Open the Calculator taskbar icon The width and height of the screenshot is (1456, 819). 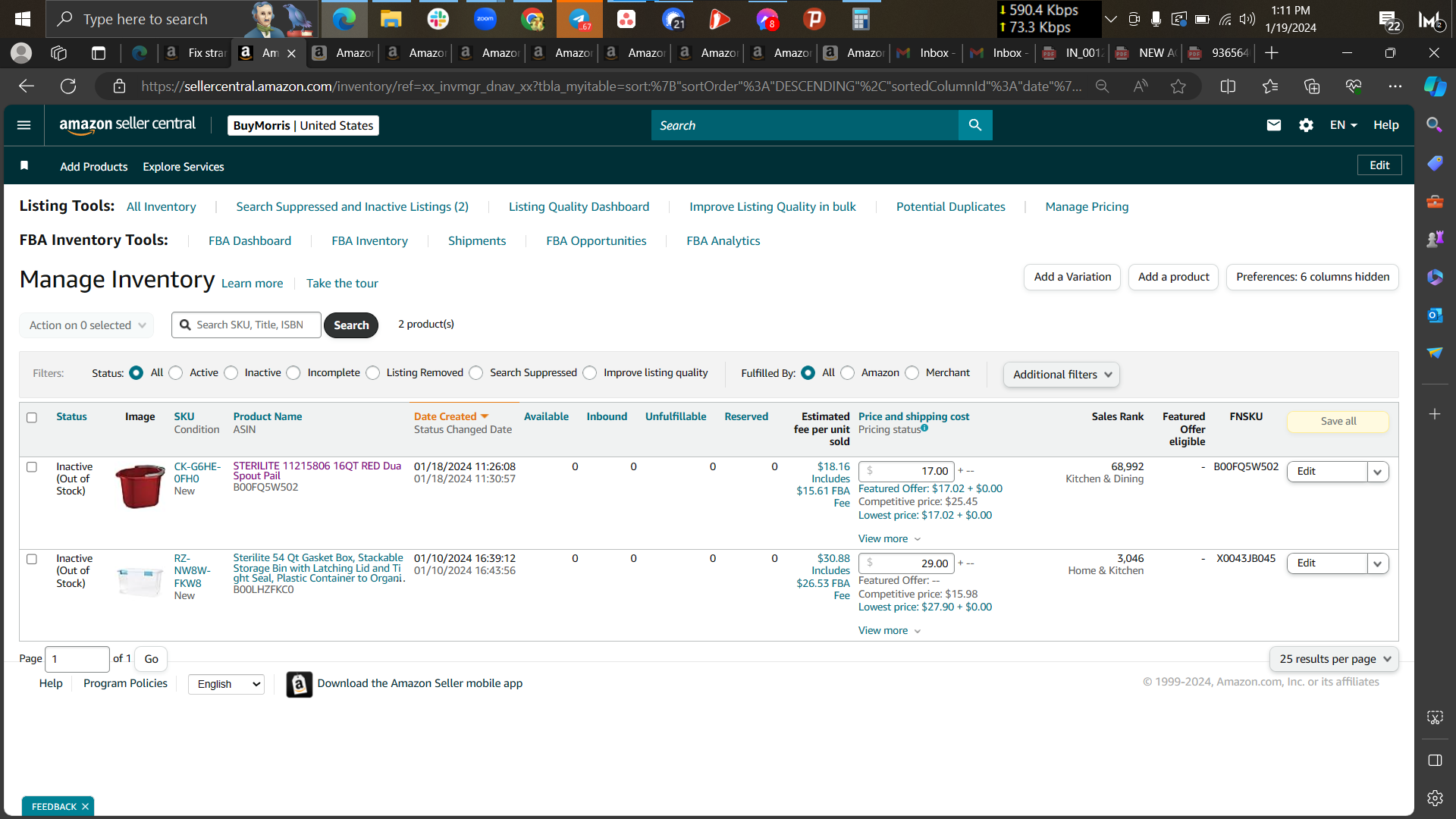tap(861, 19)
